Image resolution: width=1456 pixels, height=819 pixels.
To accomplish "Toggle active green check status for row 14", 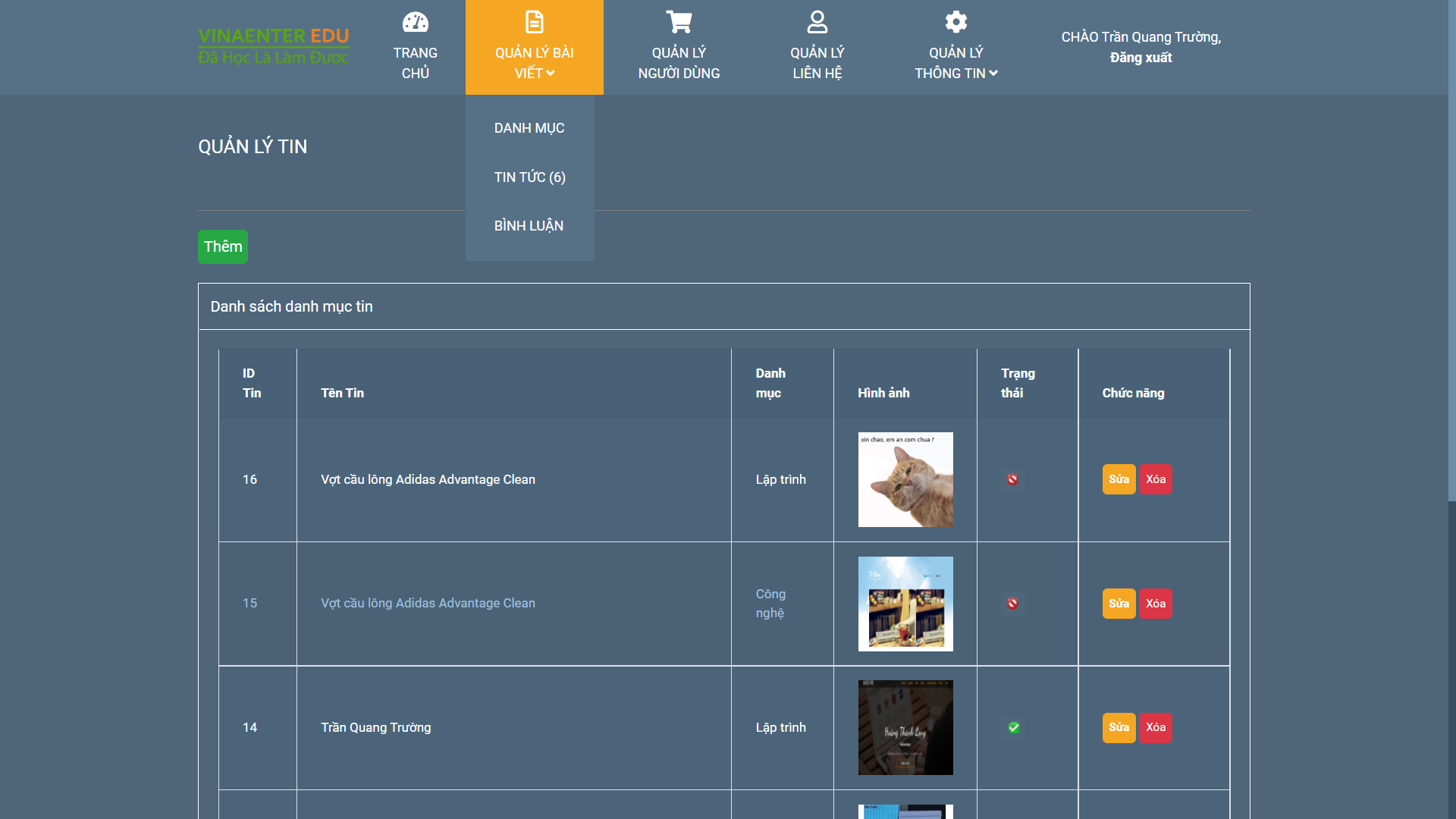I will coord(1014,728).
